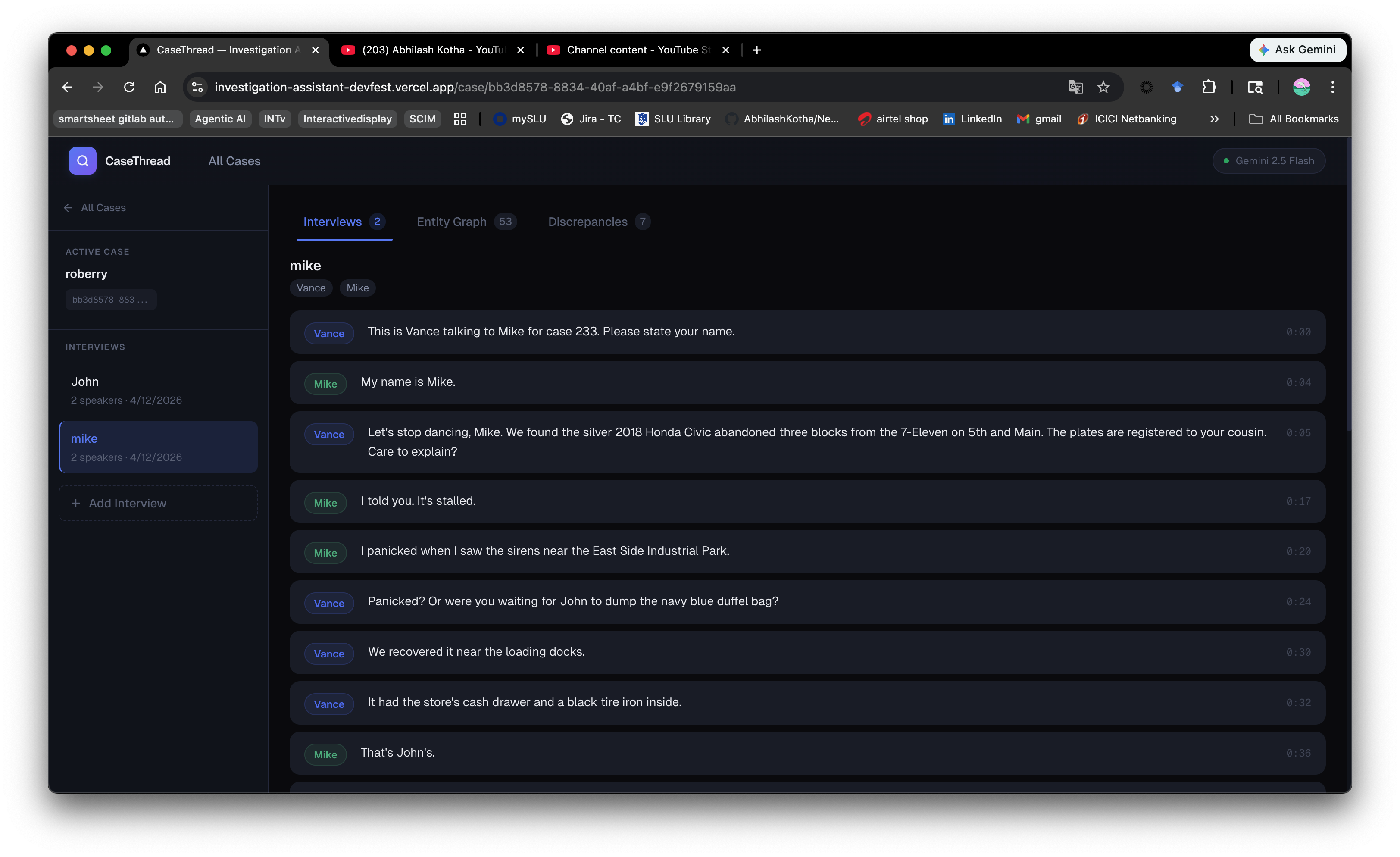1400x857 pixels.
Task: Click the Ask Gemini button
Action: tap(1297, 50)
